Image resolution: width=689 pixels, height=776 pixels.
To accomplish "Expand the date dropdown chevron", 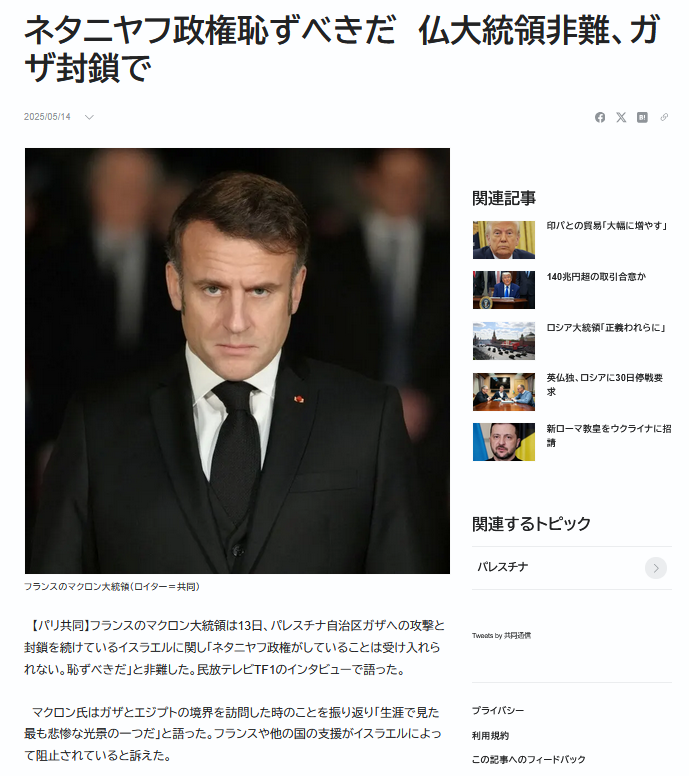I will tap(89, 117).
